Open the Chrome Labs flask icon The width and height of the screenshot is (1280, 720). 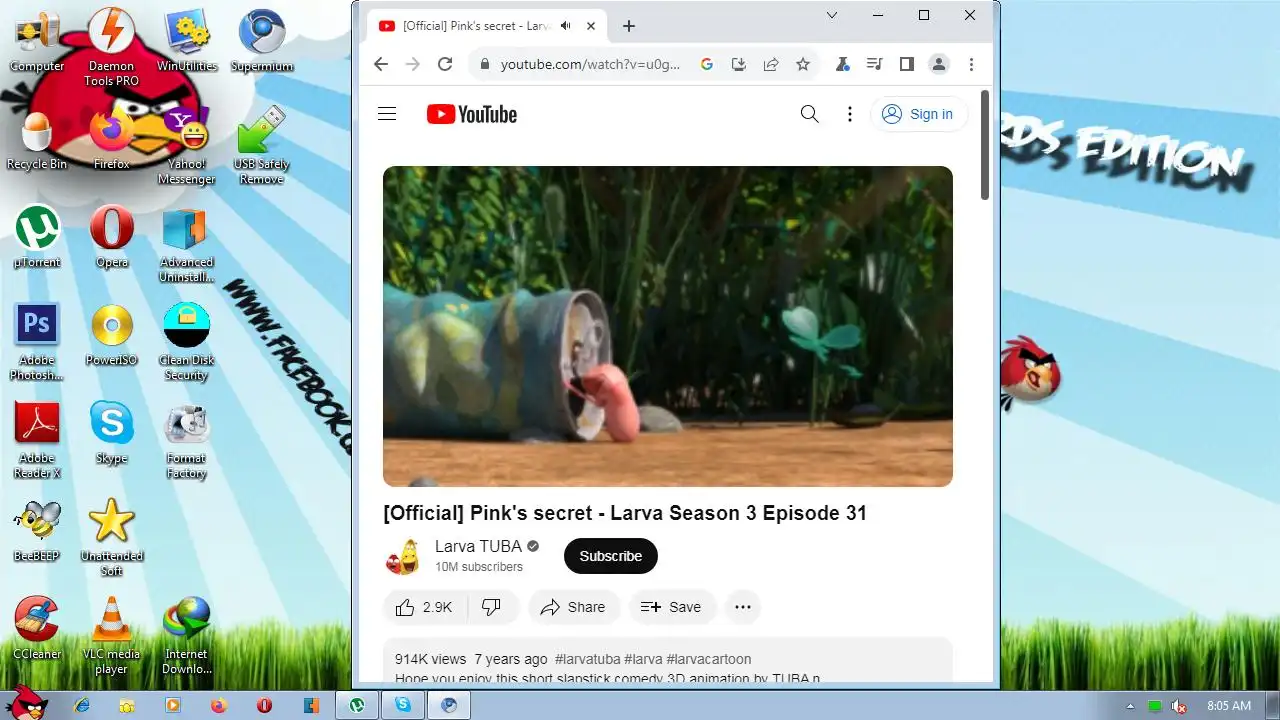tap(842, 64)
